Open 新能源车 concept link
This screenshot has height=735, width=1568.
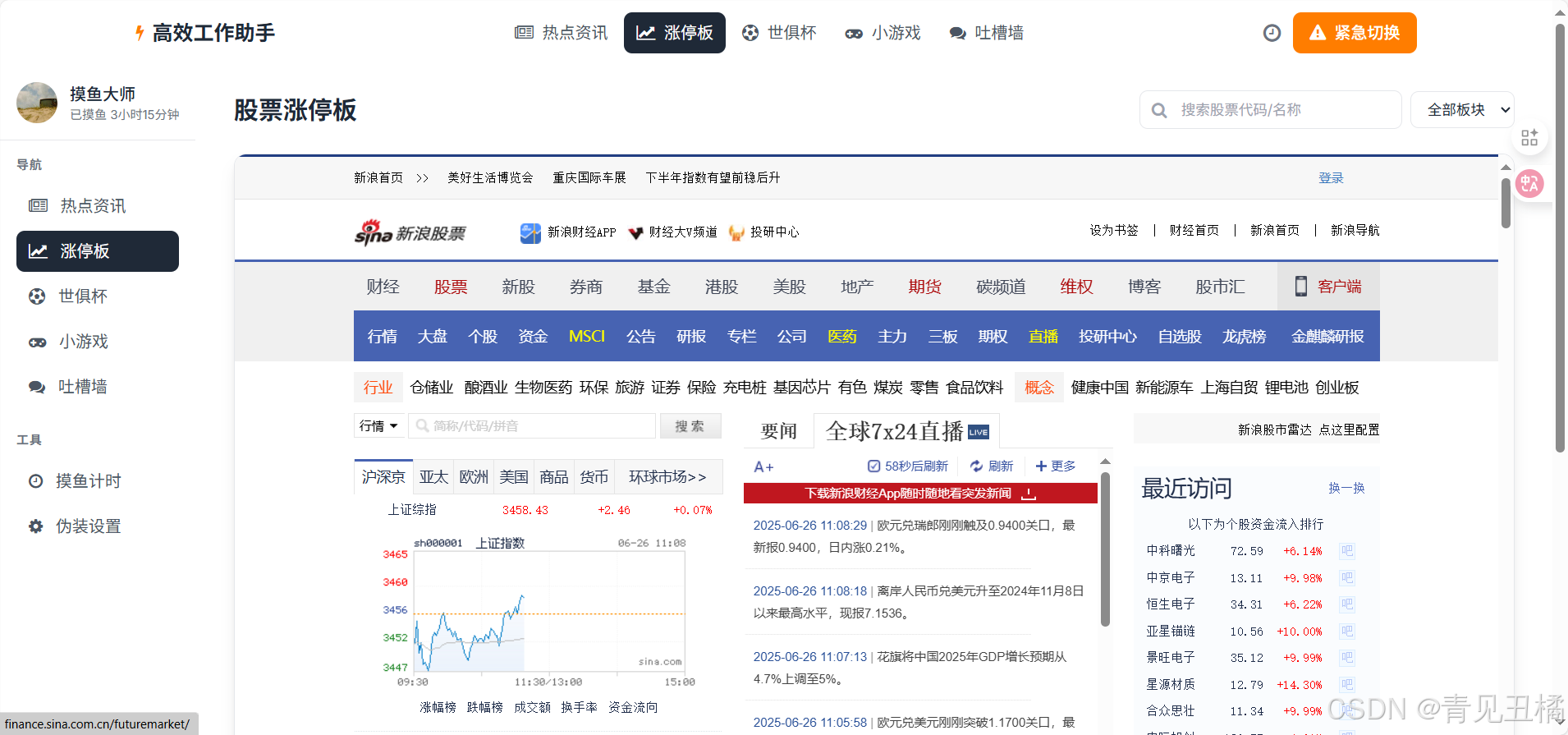1164,388
